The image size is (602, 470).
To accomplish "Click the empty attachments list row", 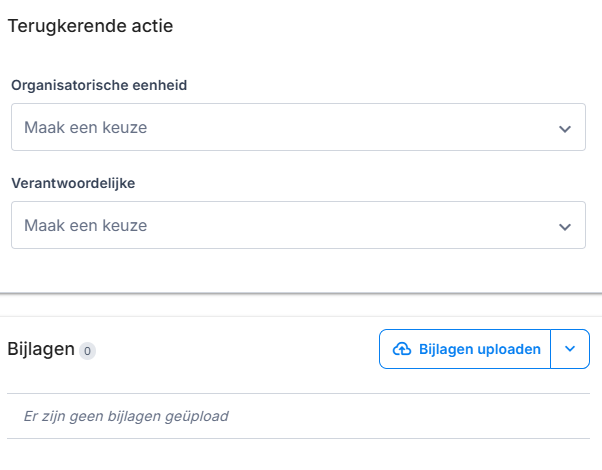I will (400, 416).
